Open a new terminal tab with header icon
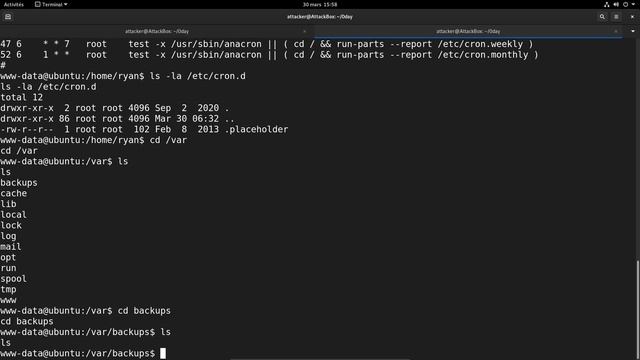This screenshot has height=360, width=640. pyautogui.click(x=8, y=17)
